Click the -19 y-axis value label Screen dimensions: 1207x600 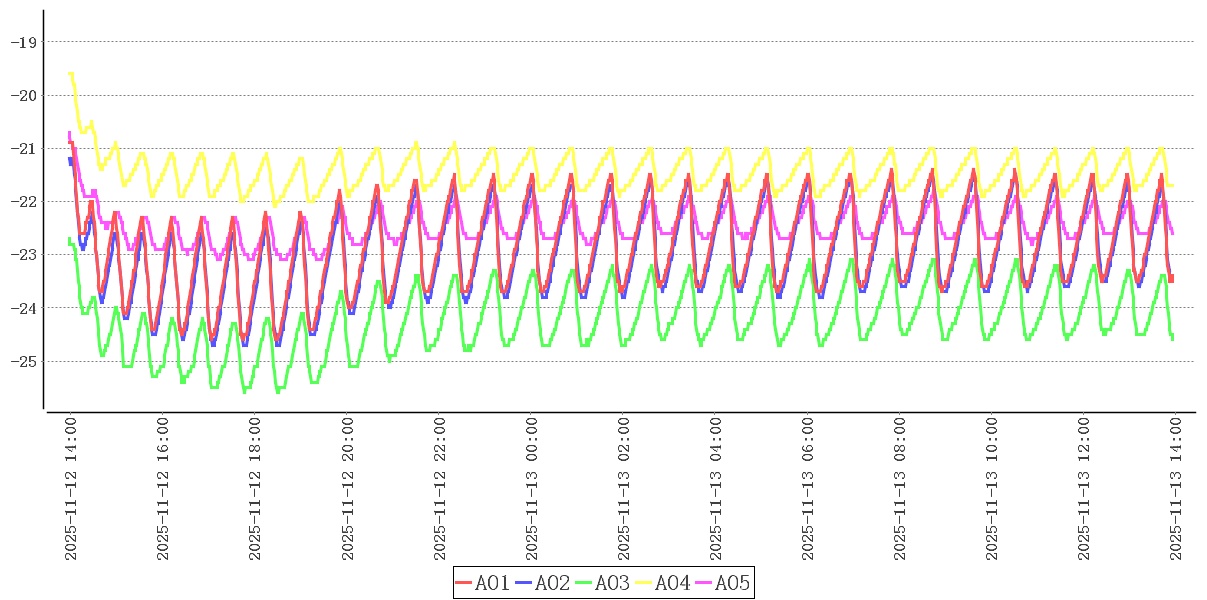click(22, 42)
